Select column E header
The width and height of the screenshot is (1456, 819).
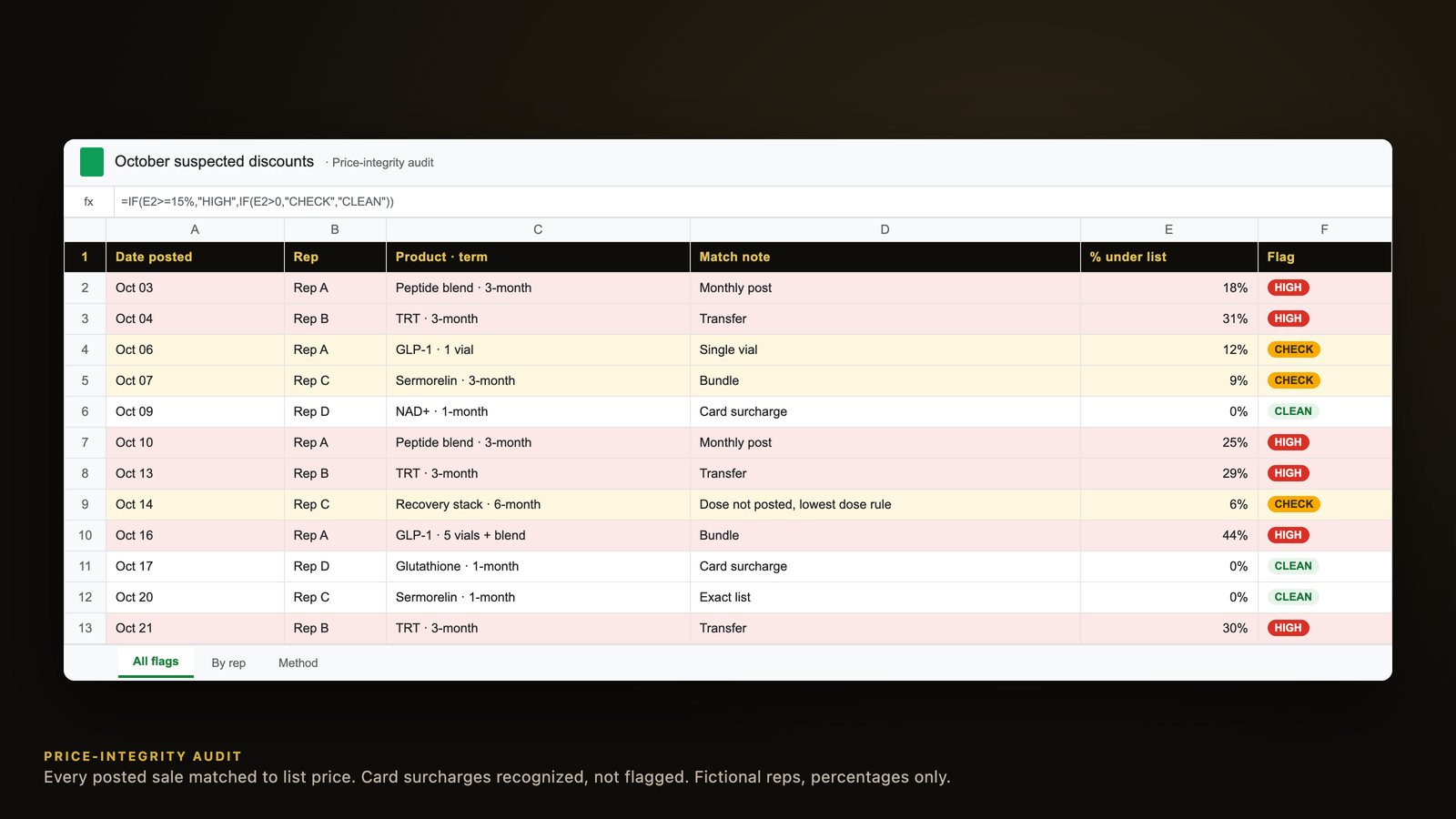coord(1168,229)
